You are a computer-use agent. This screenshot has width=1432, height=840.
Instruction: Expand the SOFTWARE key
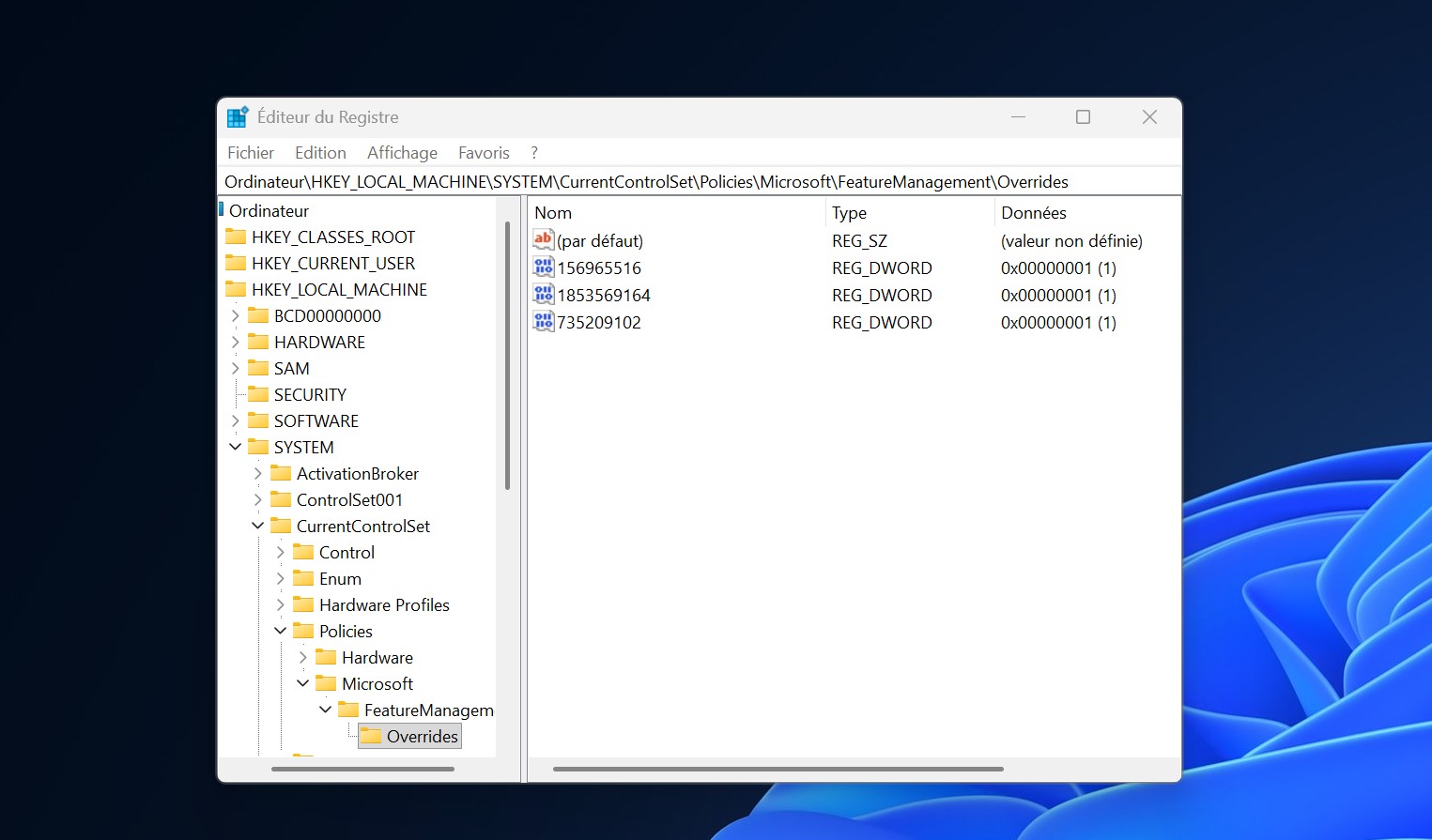pyautogui.click(x=236, y=421)
